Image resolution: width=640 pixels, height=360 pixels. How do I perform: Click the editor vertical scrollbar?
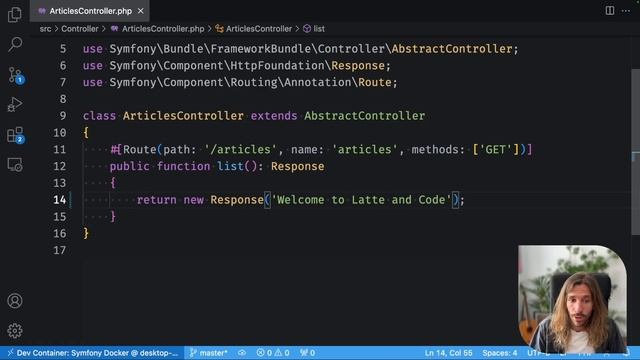[636, 152]
